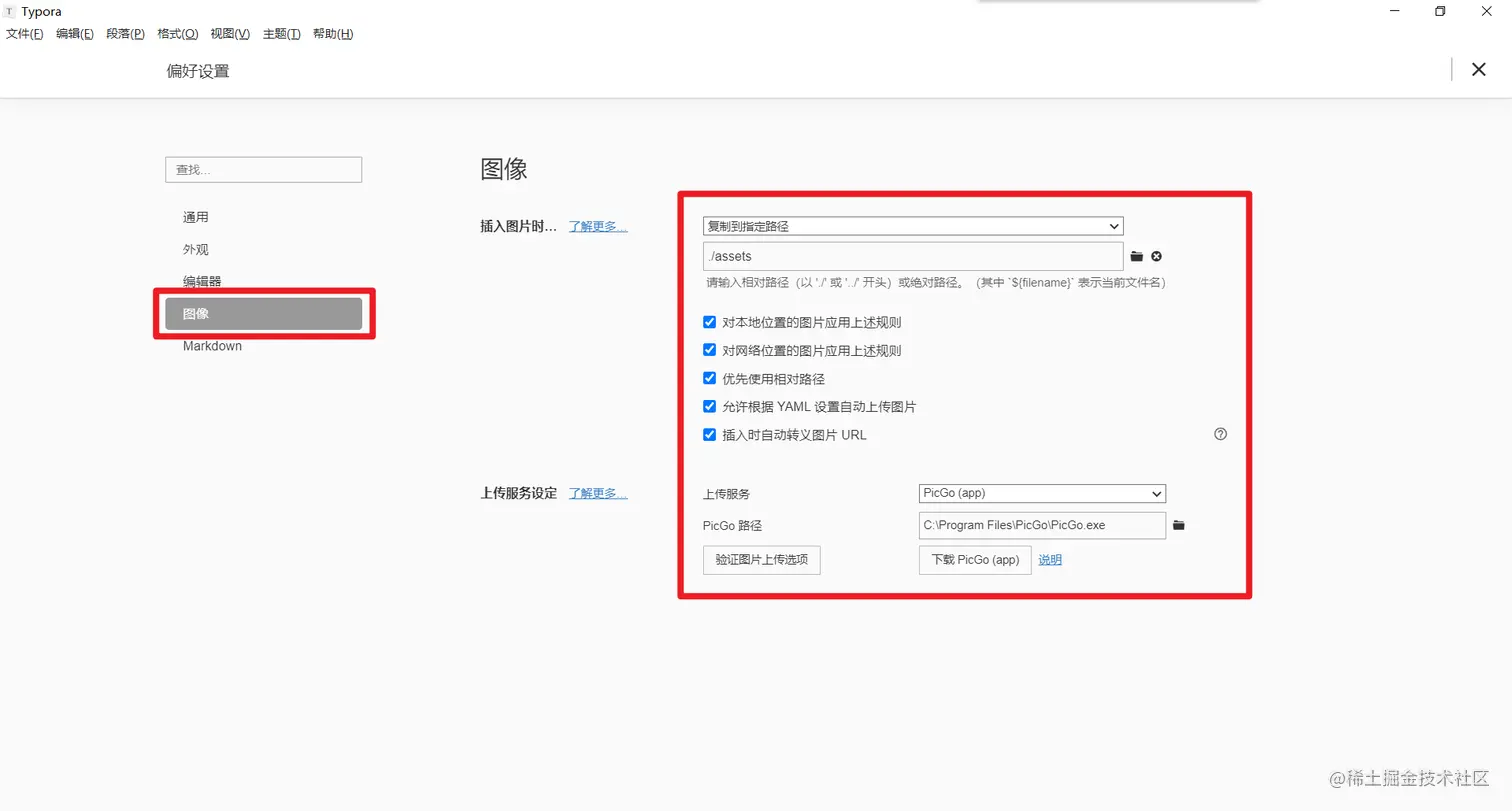Toggle 对网络位置的图片应用上述规则 checkbox
The image size is (1512, 811).
[x=710, y=350]
